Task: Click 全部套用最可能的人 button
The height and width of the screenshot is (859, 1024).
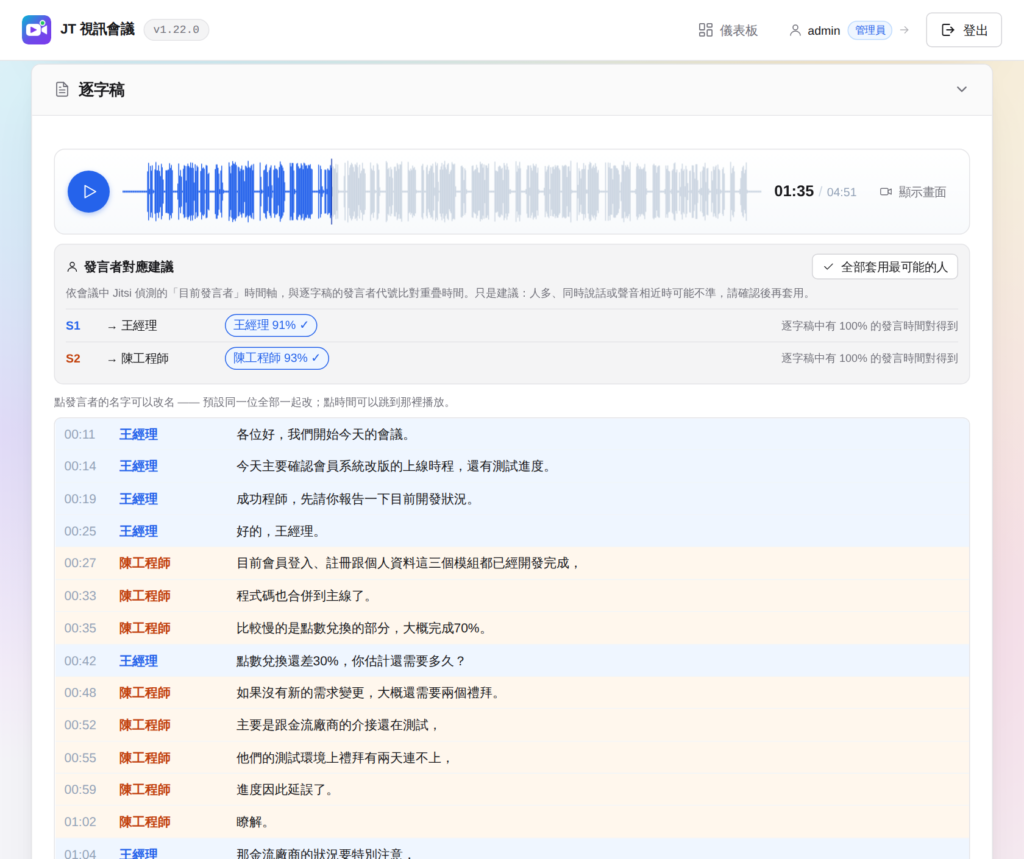Action: pos(885,267)
